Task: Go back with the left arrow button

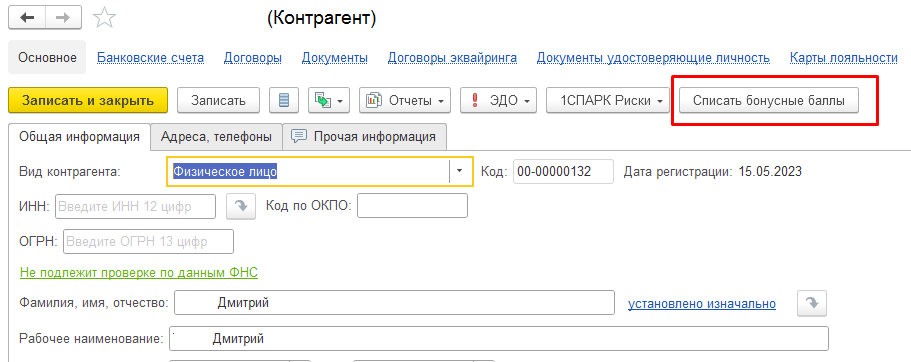Action: 27,18
